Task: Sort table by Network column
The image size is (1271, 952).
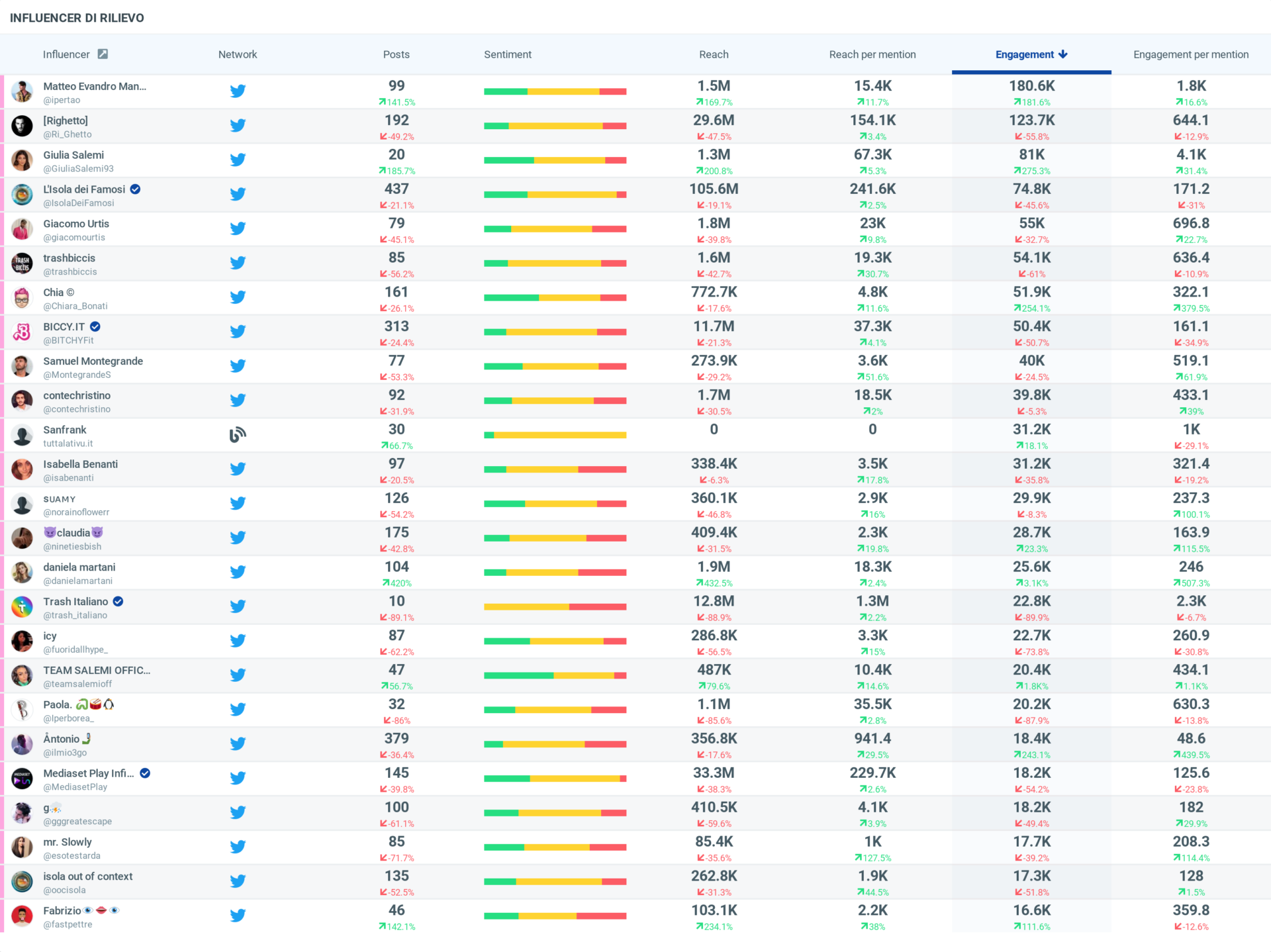Action: click(238, 54)
